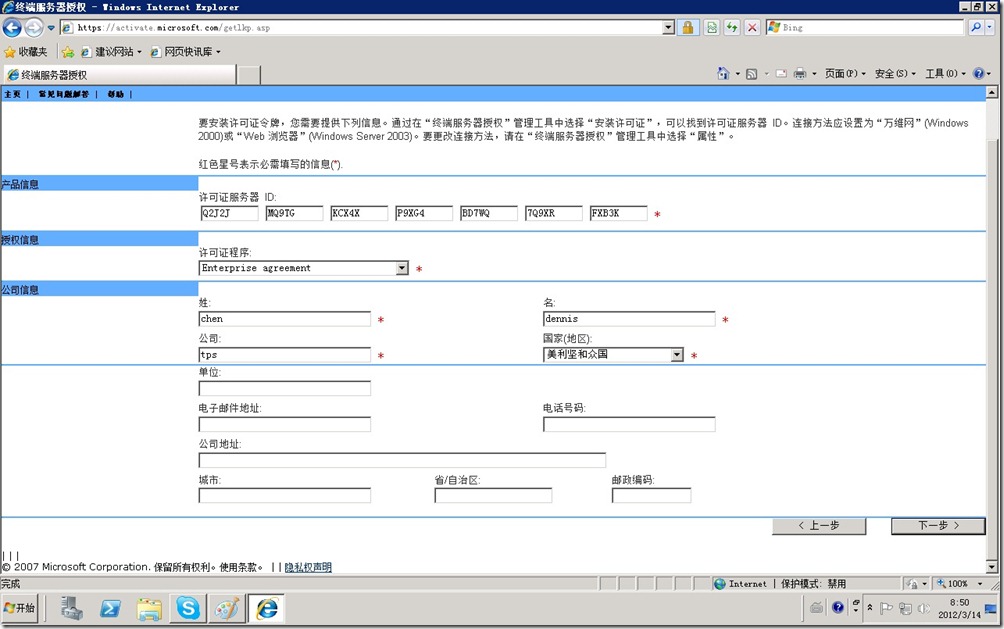The image size is (1004, 629).
Task: Click the Refresh page icon
Action: pos(732,28)
